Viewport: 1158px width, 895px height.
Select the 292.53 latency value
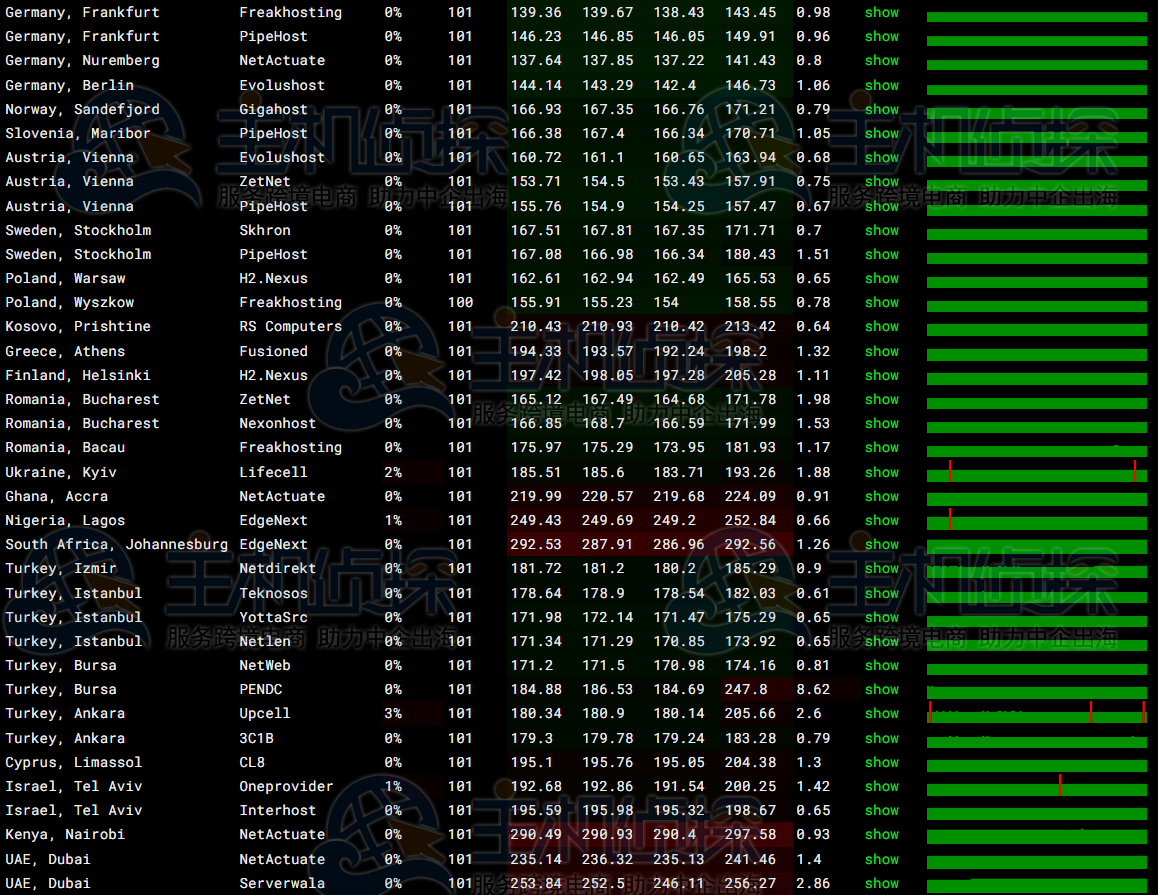[535, 544]
